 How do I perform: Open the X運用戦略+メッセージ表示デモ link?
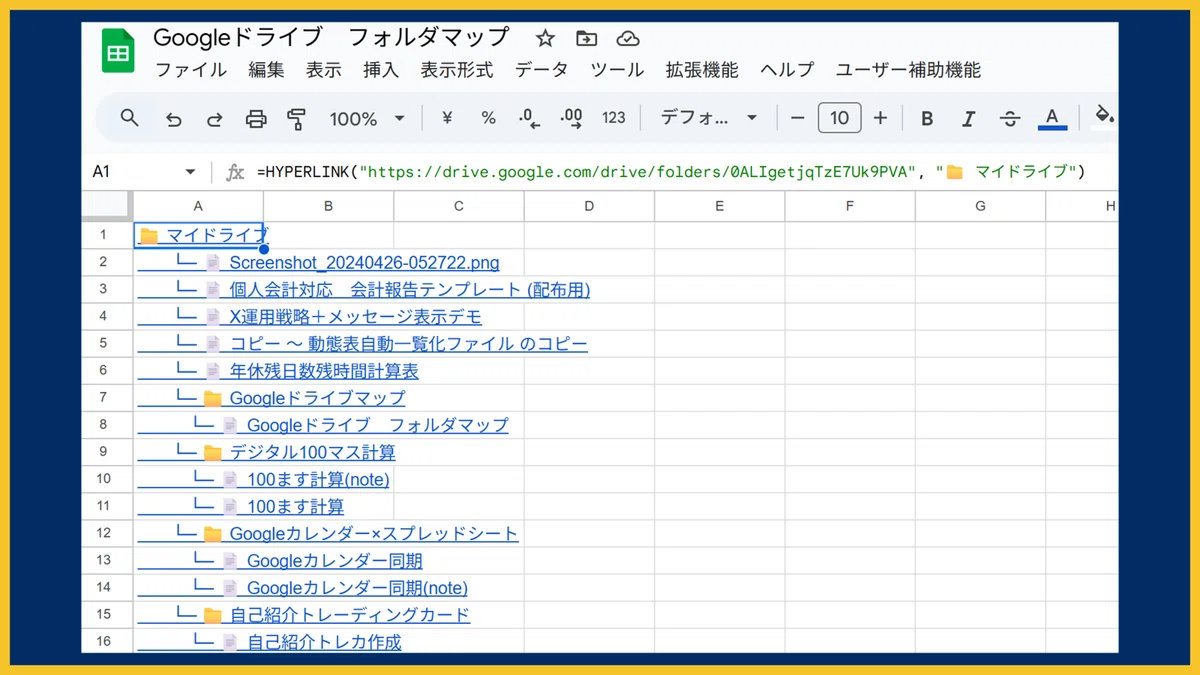(356, 317)
